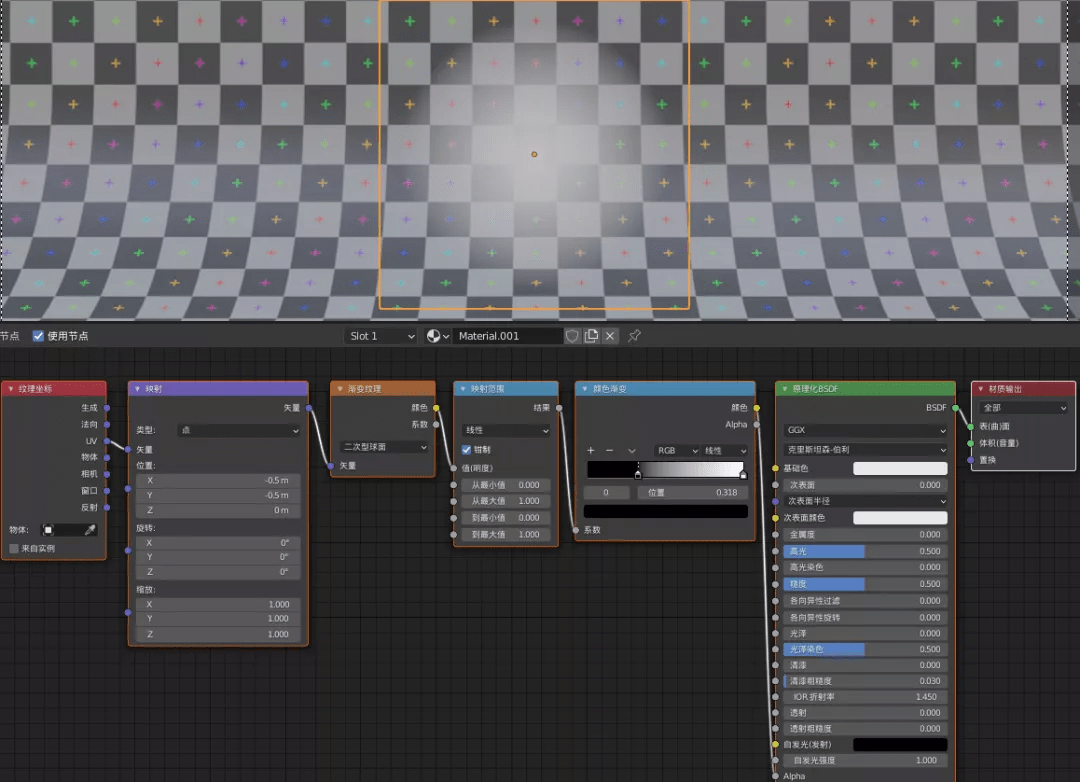The image size is (1080, 782).
Task: Open the 二次型球面 gradient type dropdown
Action: click(384, 447)
